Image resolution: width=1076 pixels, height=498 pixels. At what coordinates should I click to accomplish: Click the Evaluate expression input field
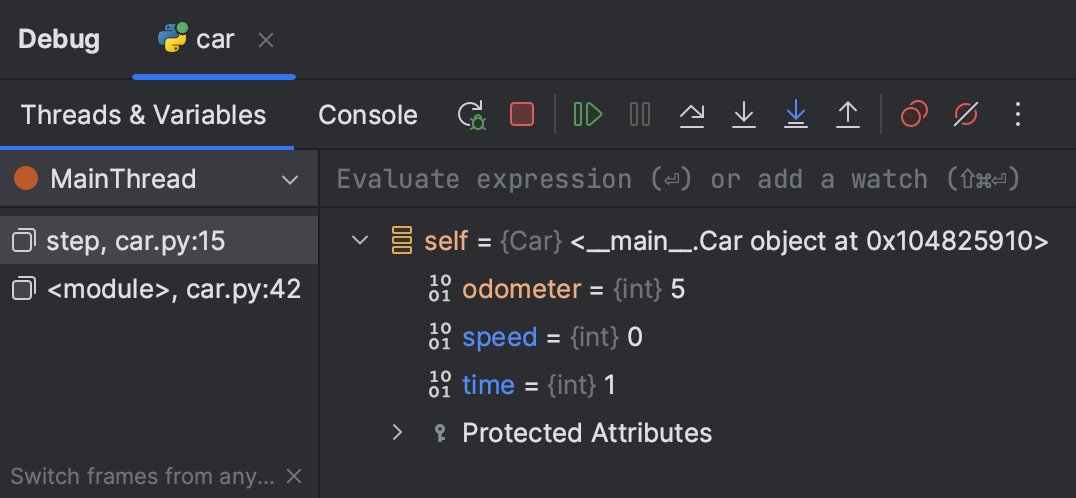(x=680, y=180)
